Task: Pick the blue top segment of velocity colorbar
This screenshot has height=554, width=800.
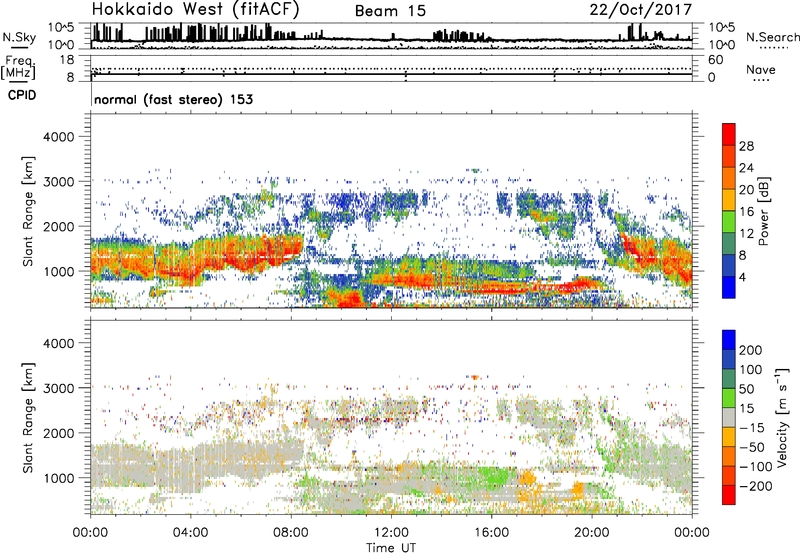Action: click(729, 340)
